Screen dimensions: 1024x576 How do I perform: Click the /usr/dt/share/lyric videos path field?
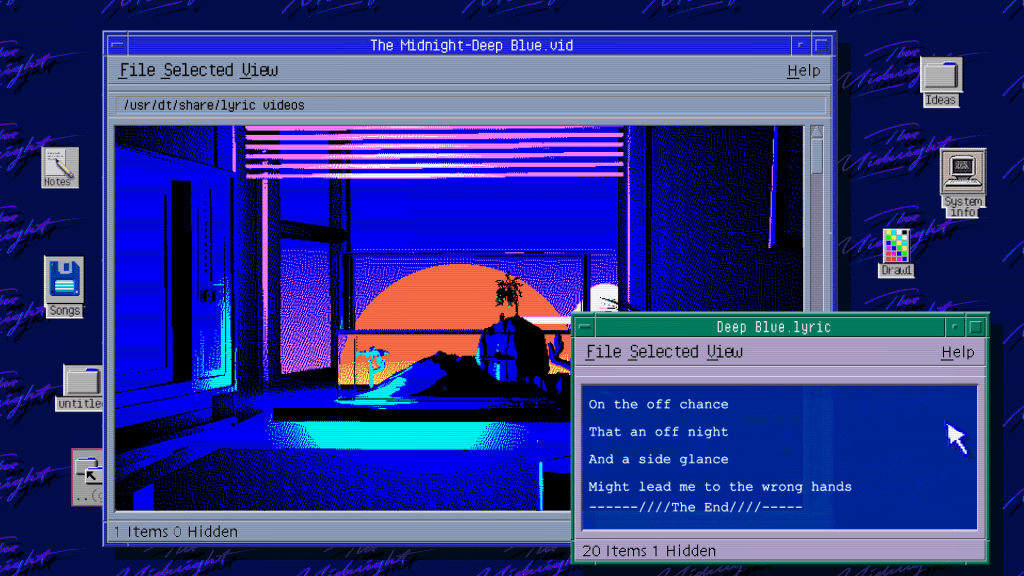(470, 105)
